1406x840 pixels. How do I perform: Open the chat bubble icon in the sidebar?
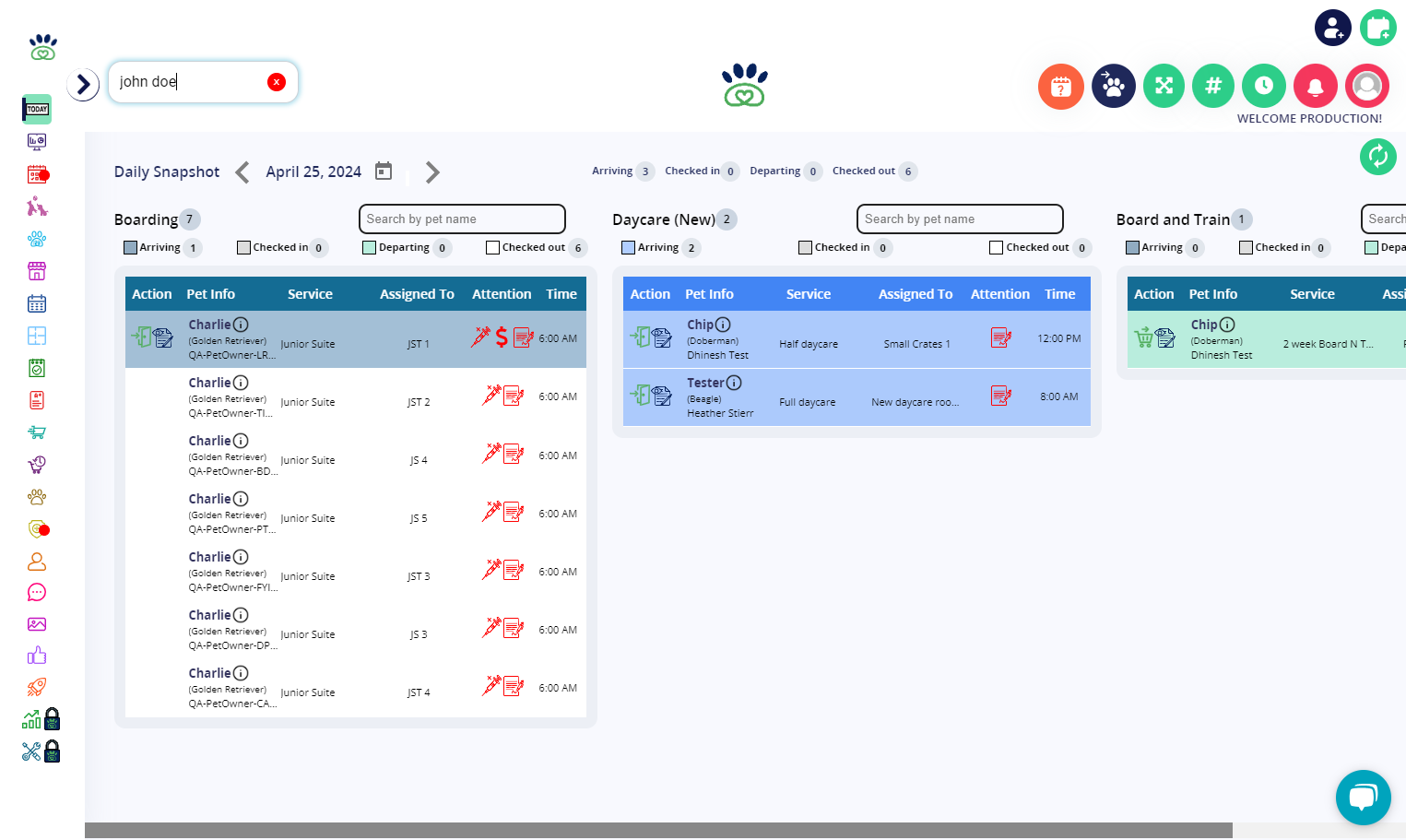(37, 592)
